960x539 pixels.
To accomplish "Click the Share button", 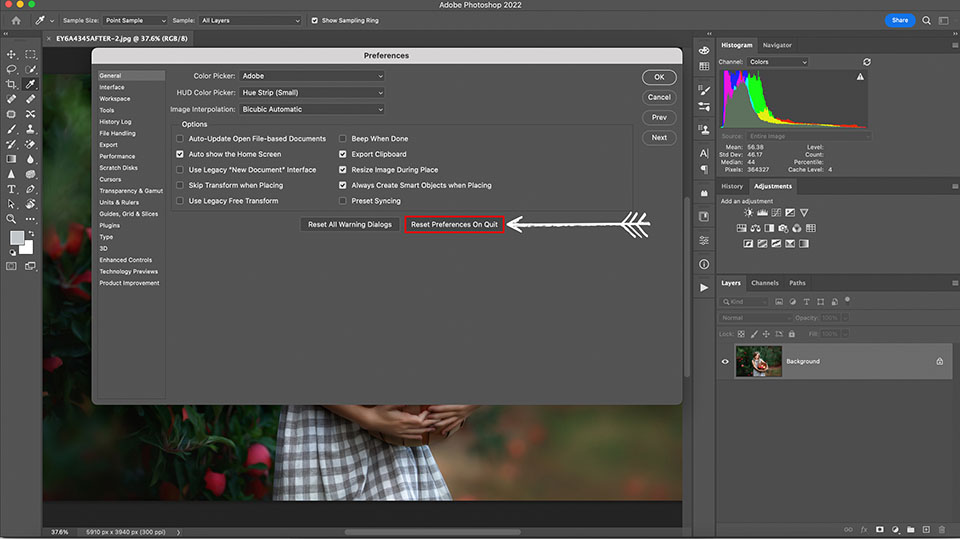I will [x=899, y=20].
